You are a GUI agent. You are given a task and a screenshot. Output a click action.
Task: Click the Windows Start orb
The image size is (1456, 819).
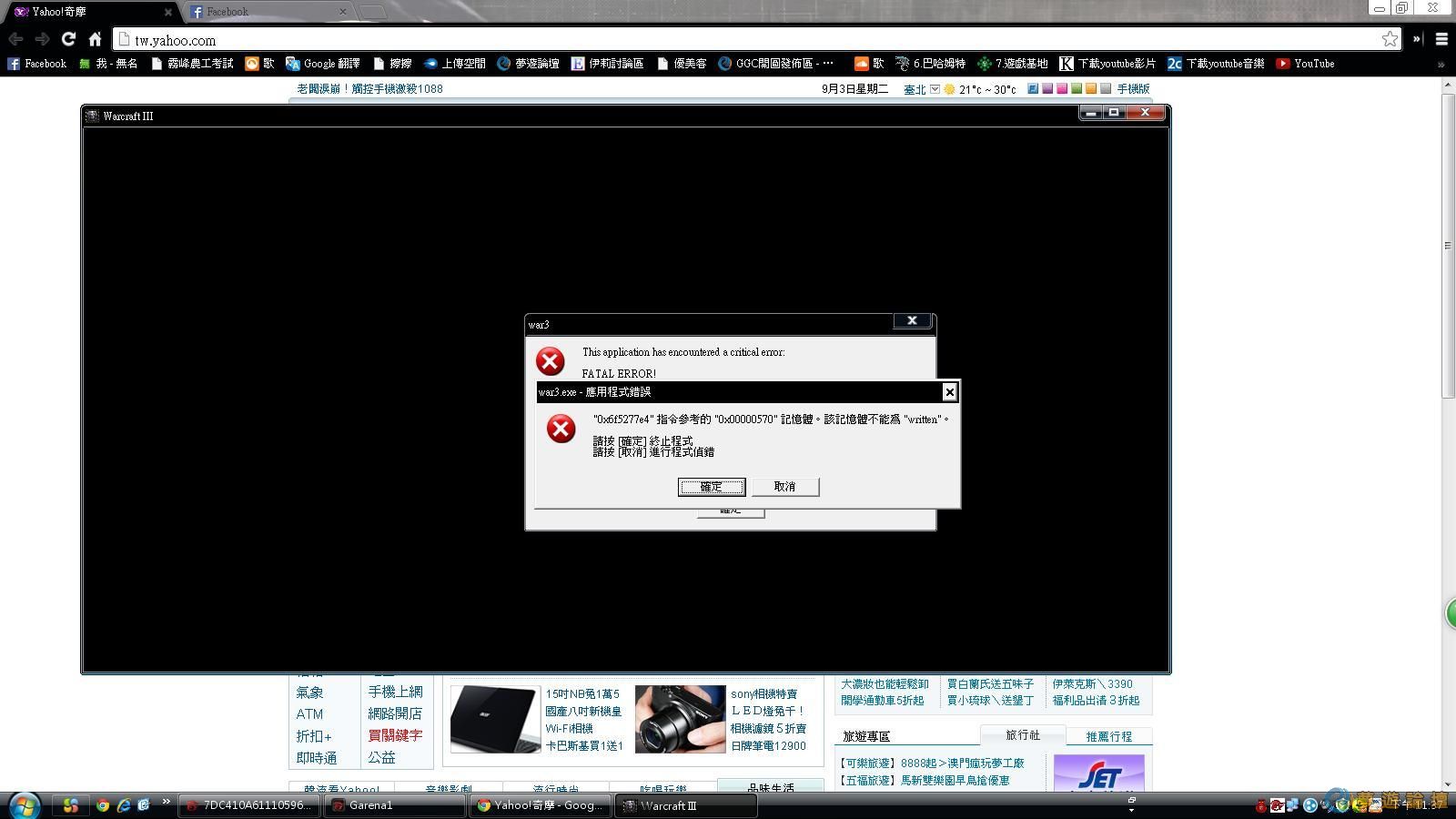click(25, 805)
